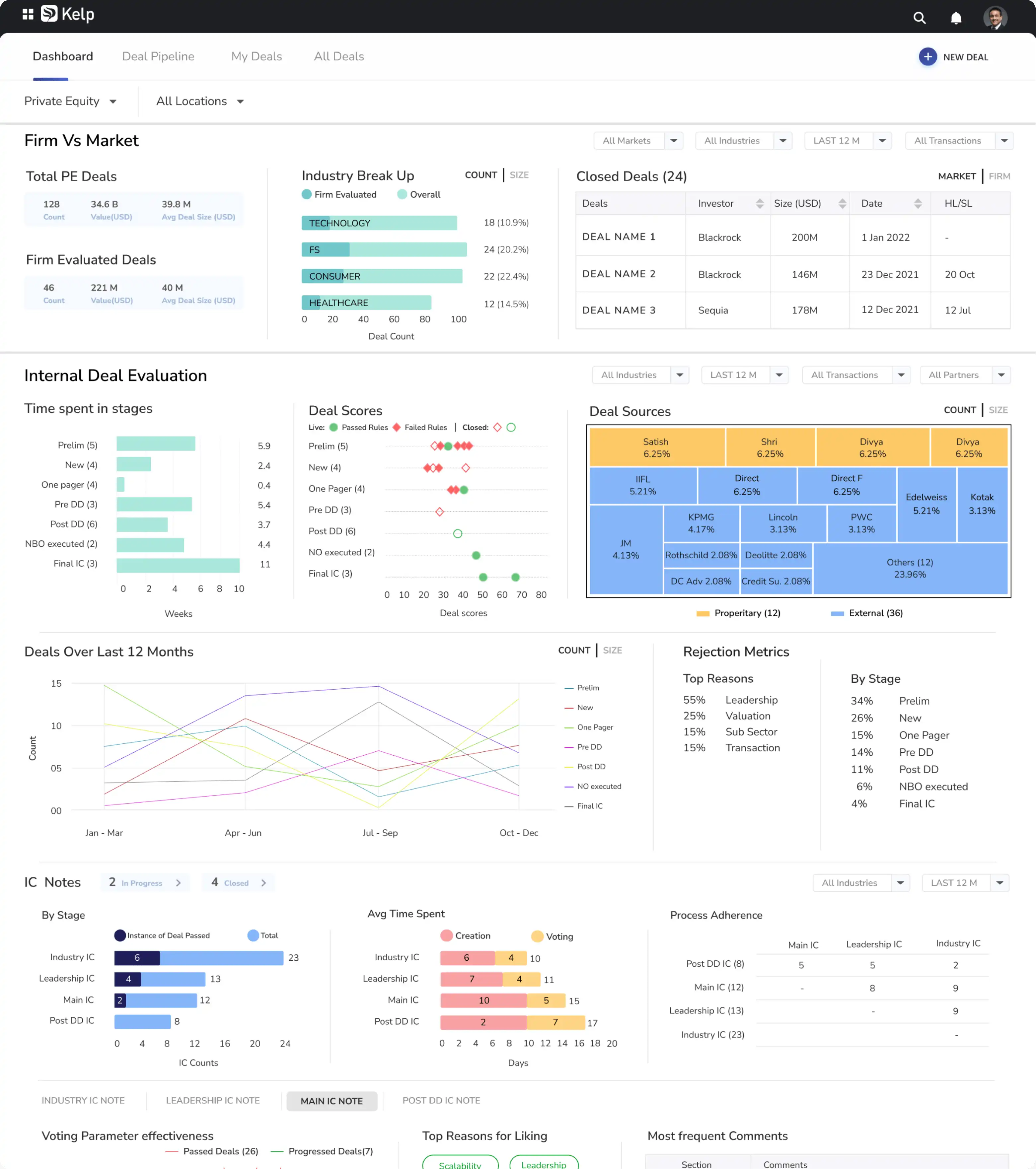Select the LEADERSHIP IC NOTE tab
1036x1169 pixels.
212,1100
